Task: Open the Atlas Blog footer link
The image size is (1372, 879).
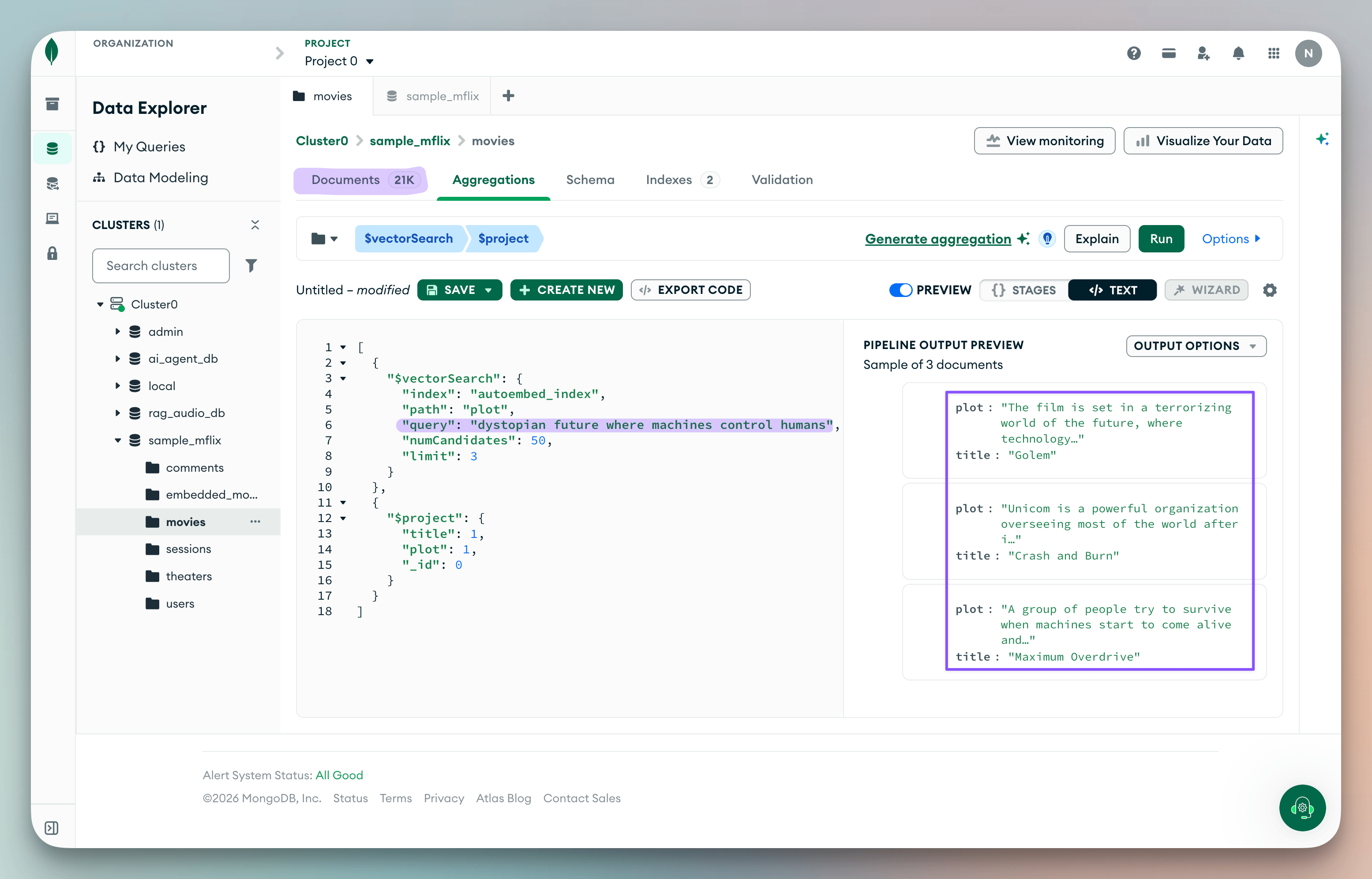Action: click(503, 798)
